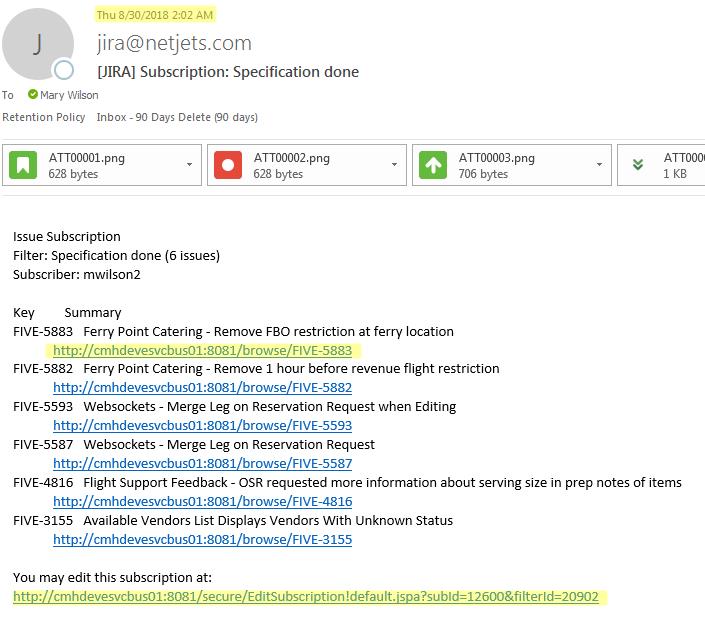Click the FIVE-5593 issue key text
Image resolution: width=705 pixels, height=629 pixels.
pos(43,406)
